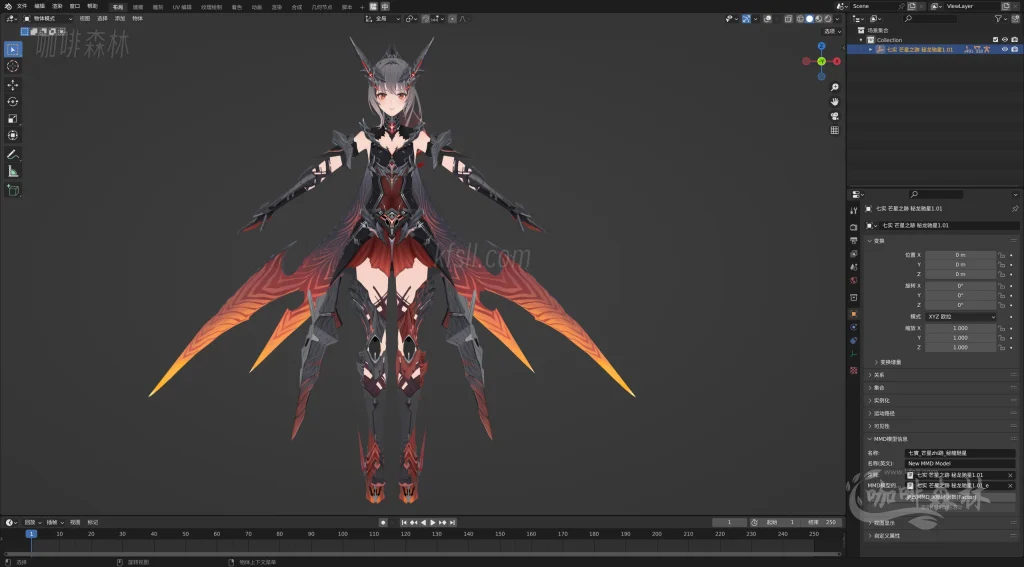Activate the Add Cube tool
Screen dimensions: 1024x567
pos(12,190)
